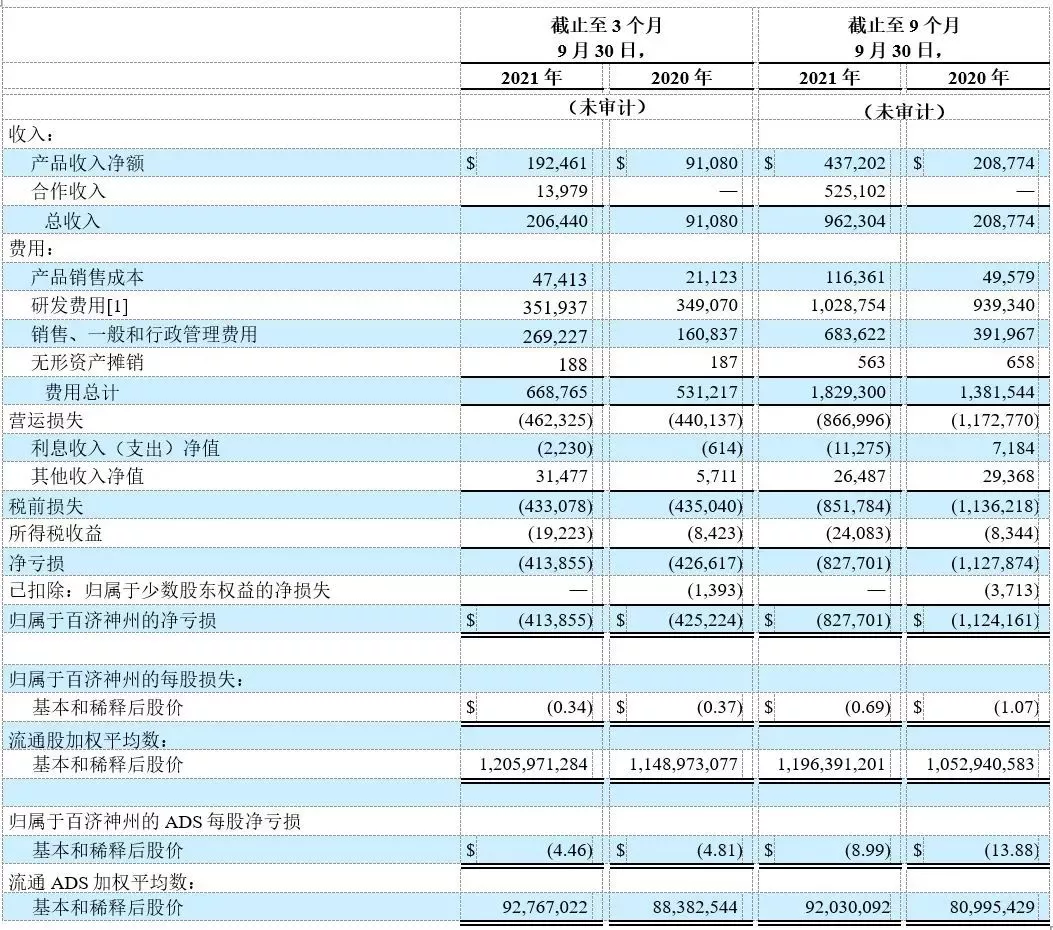
Task: Click the other income value 31,477
Action: pyautogui.click(x=561, y=477)
